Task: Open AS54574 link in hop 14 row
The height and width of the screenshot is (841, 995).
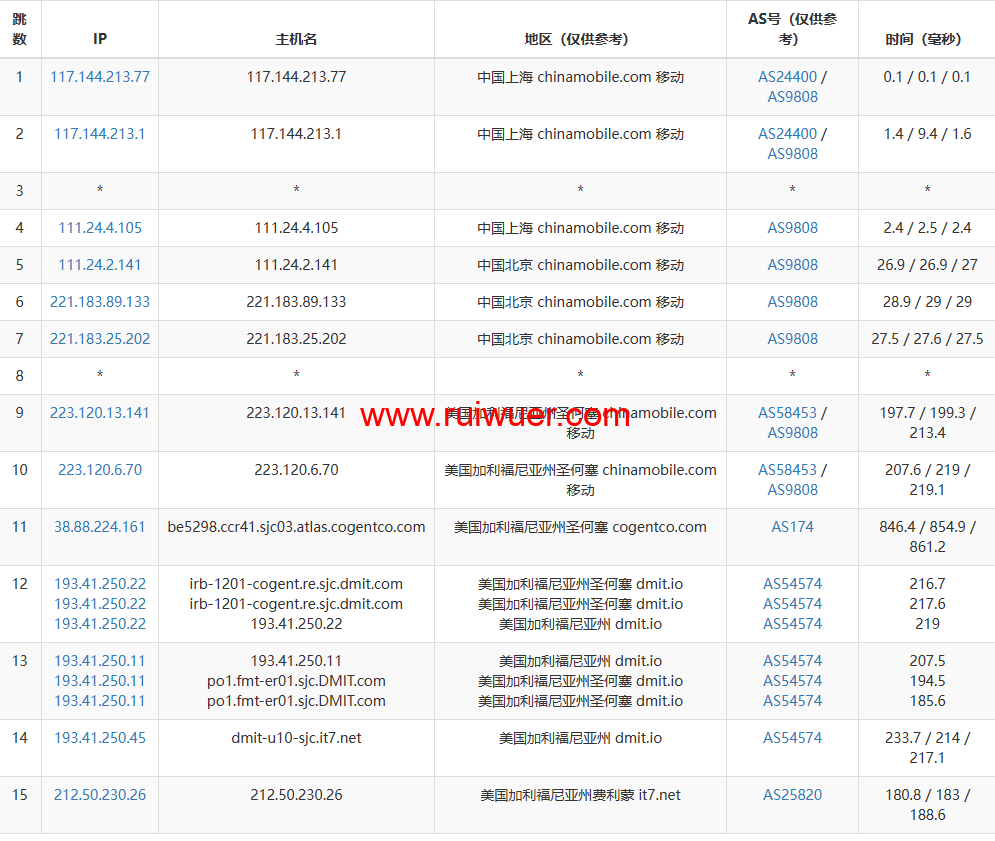Action: (792, 738)
